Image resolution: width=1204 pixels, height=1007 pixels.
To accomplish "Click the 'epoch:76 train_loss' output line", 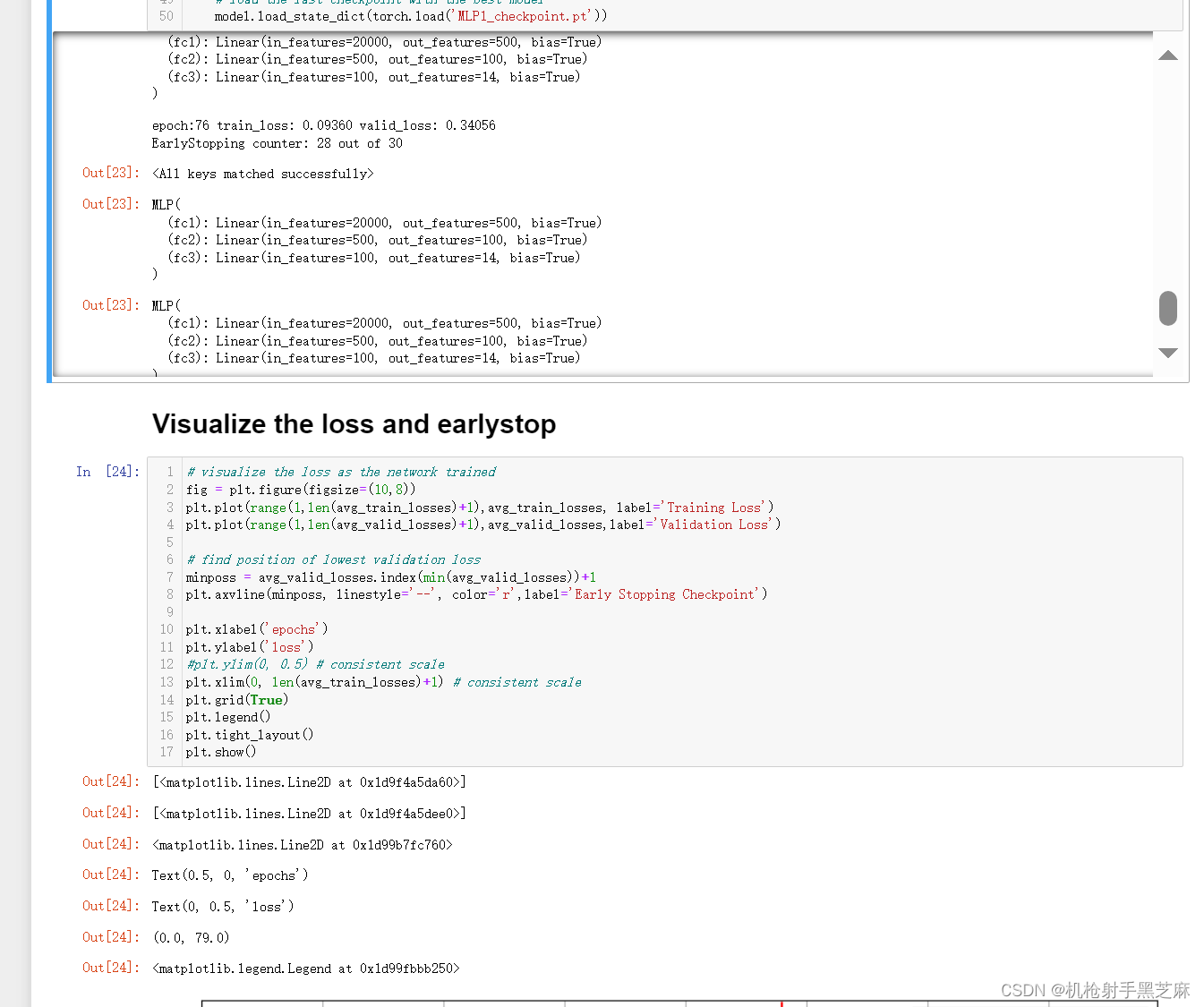I will tap(323, 125).
